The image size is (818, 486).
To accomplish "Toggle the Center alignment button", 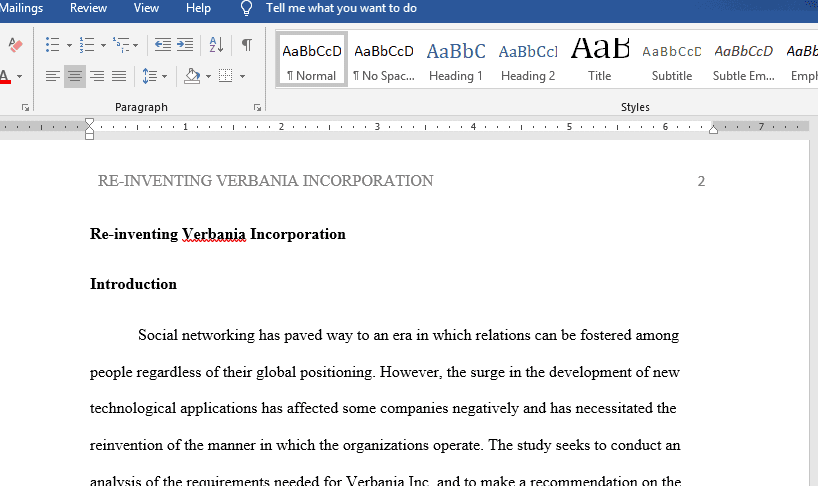I will pyautogui.click(x=75, y=76).
